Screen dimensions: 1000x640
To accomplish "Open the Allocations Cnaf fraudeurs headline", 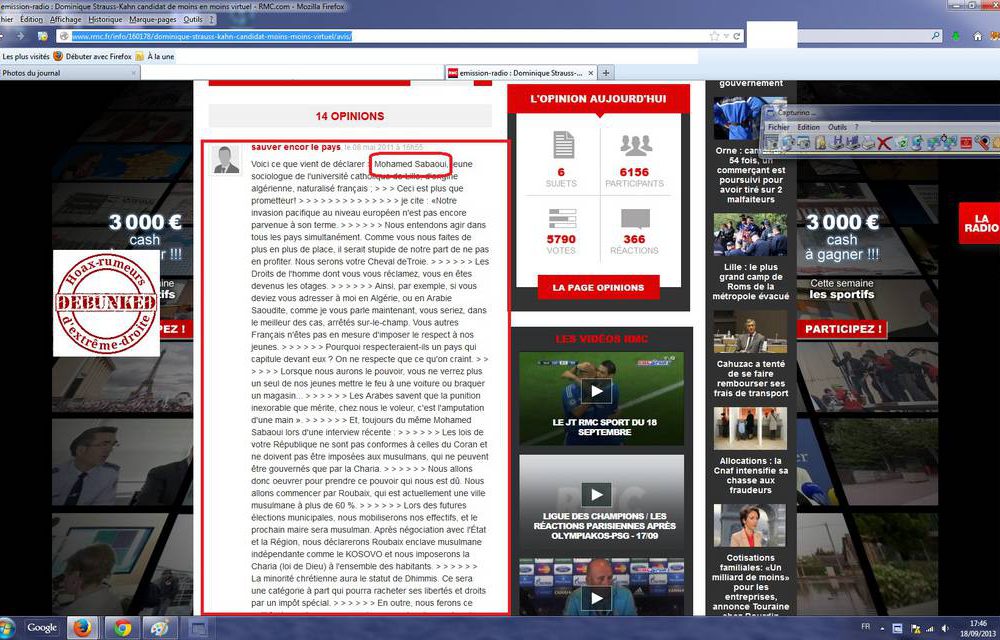I will pos(751,476).
